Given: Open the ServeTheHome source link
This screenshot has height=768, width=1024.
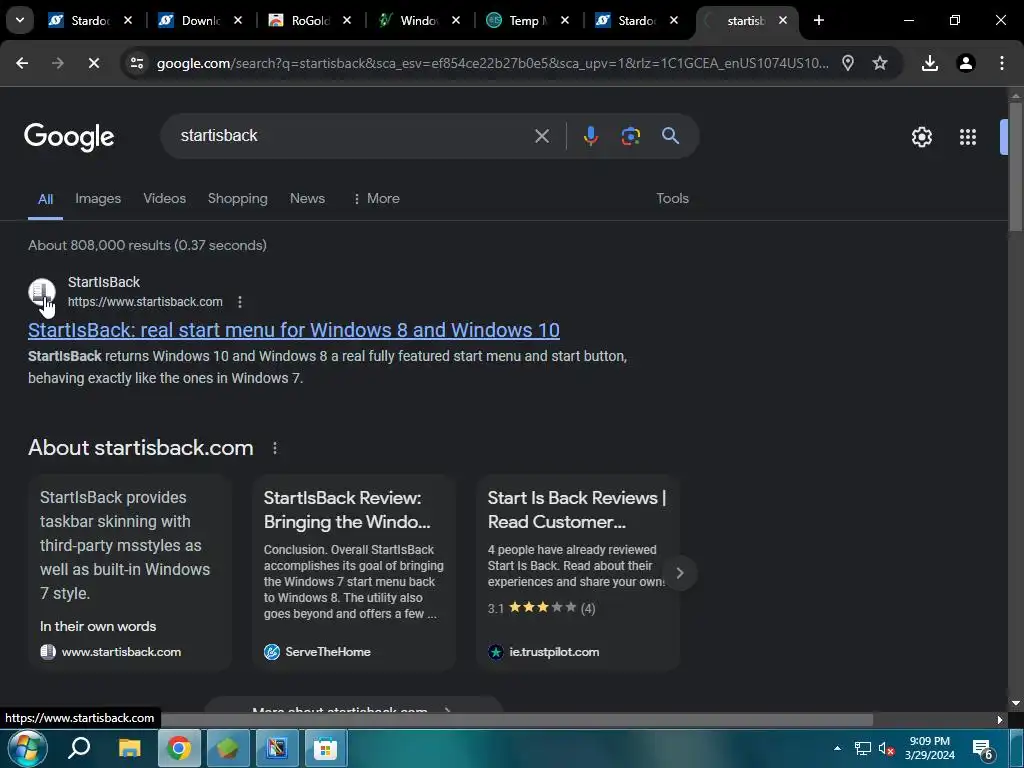Looking at the screenshot, I should pyautogui.click(x=317, y=652).
